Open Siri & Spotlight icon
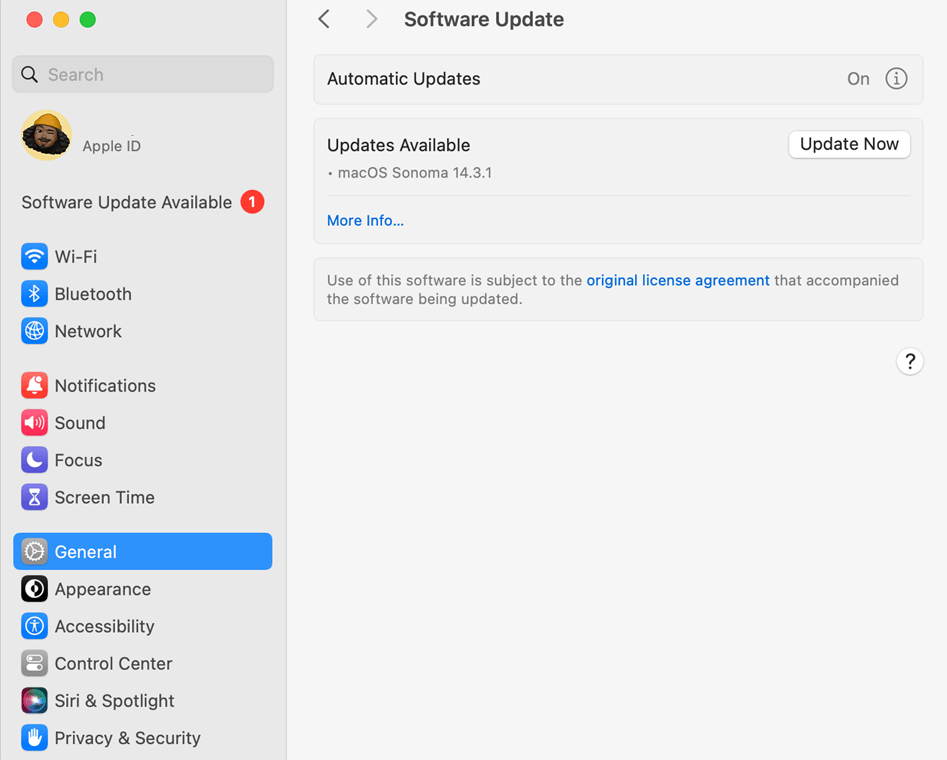 pos(34,701)
